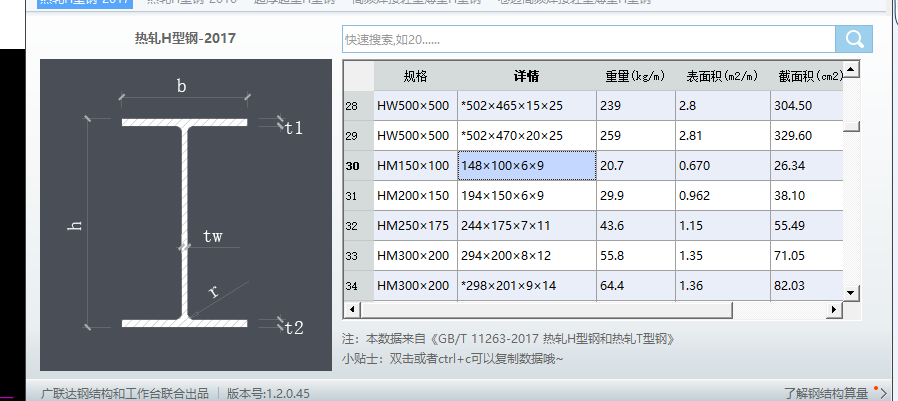
Task: Select the weight cell 239
Action: pos(636,106)
